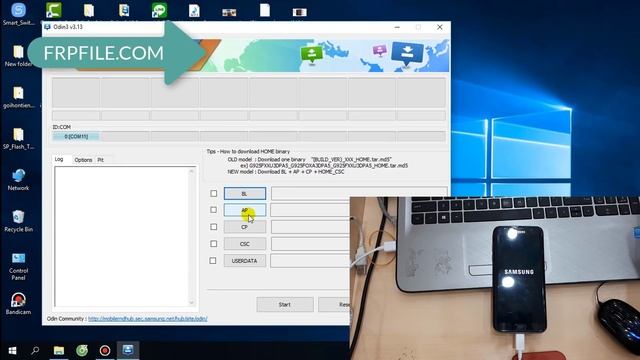Image resolution: width=640 pixels, height=360 pixels.
Task: Click the Odin3 title bar icon
Action: [47, 27]
